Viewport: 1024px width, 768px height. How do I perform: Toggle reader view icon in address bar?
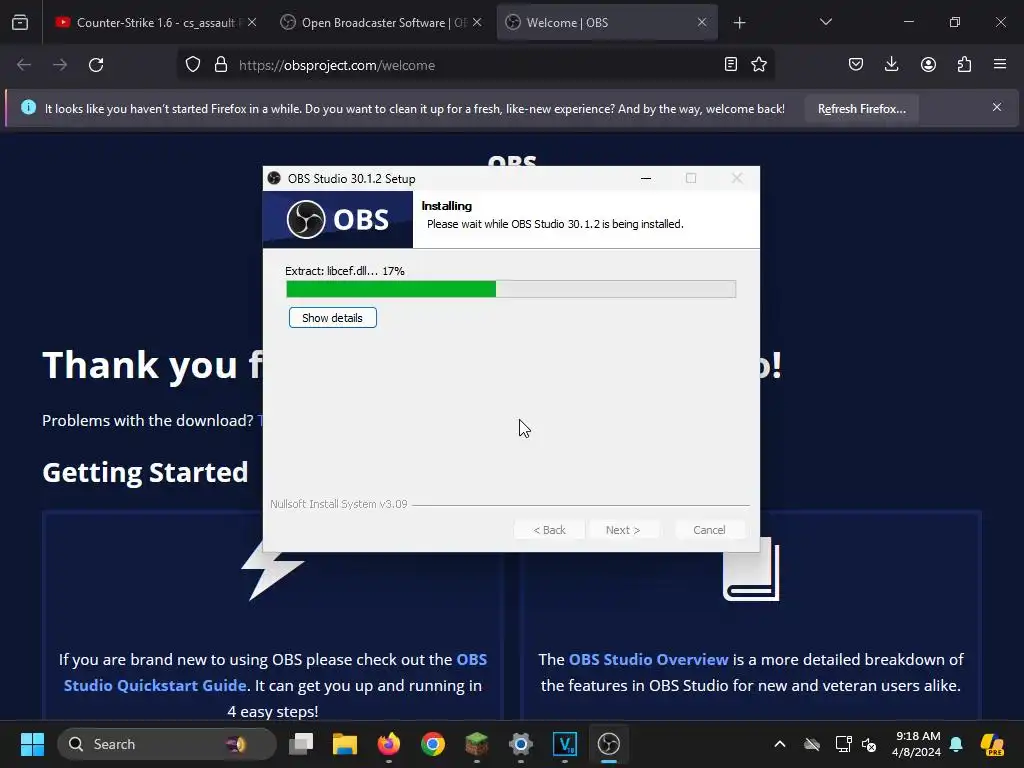click(x=731, y=64)
